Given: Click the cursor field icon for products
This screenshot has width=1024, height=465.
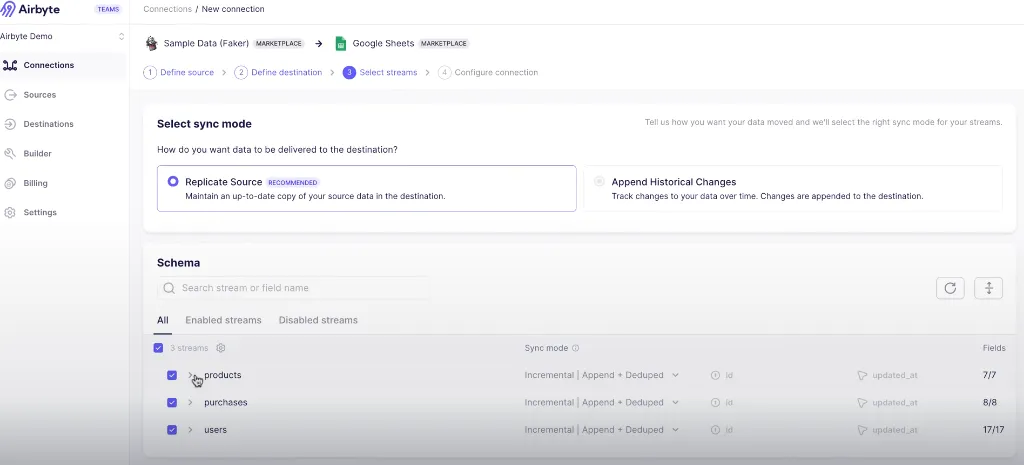Looking at the screenshot, I should pyautogui.click(x=862, y=376).
